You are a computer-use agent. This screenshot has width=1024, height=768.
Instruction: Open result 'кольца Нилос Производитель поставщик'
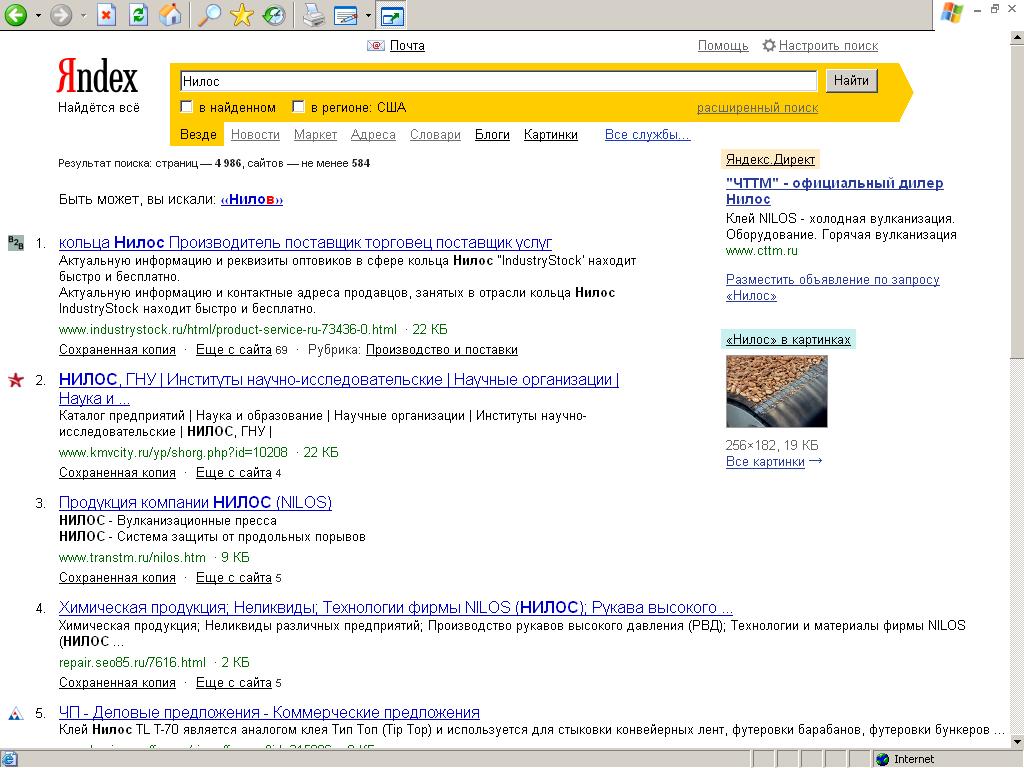pos(305,243)
